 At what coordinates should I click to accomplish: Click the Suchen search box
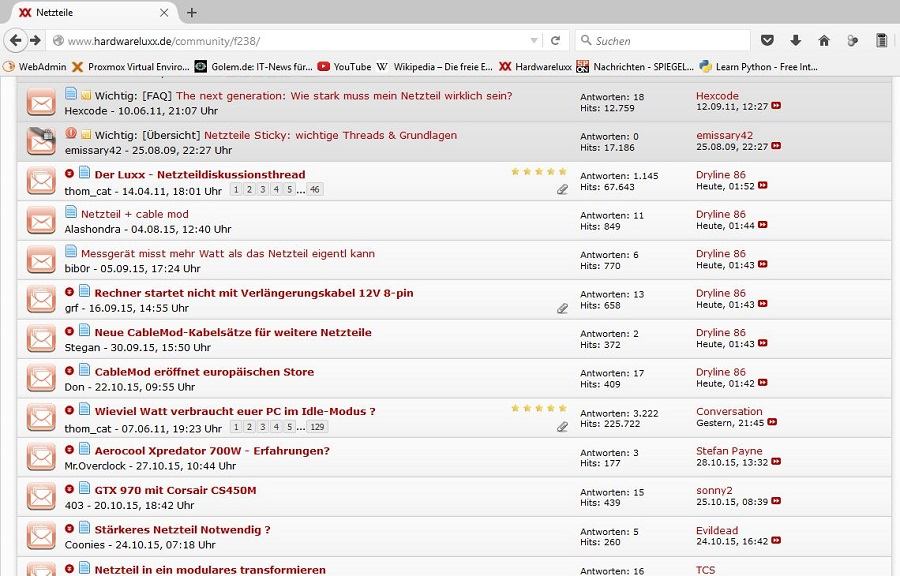663,41
